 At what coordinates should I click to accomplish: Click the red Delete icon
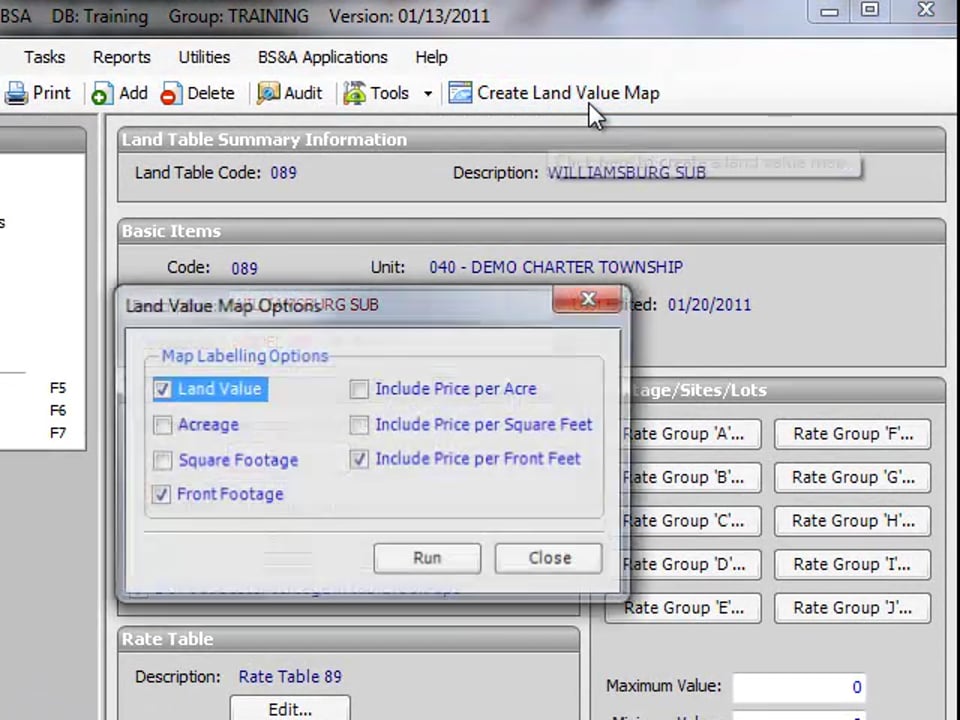[171, 94]
